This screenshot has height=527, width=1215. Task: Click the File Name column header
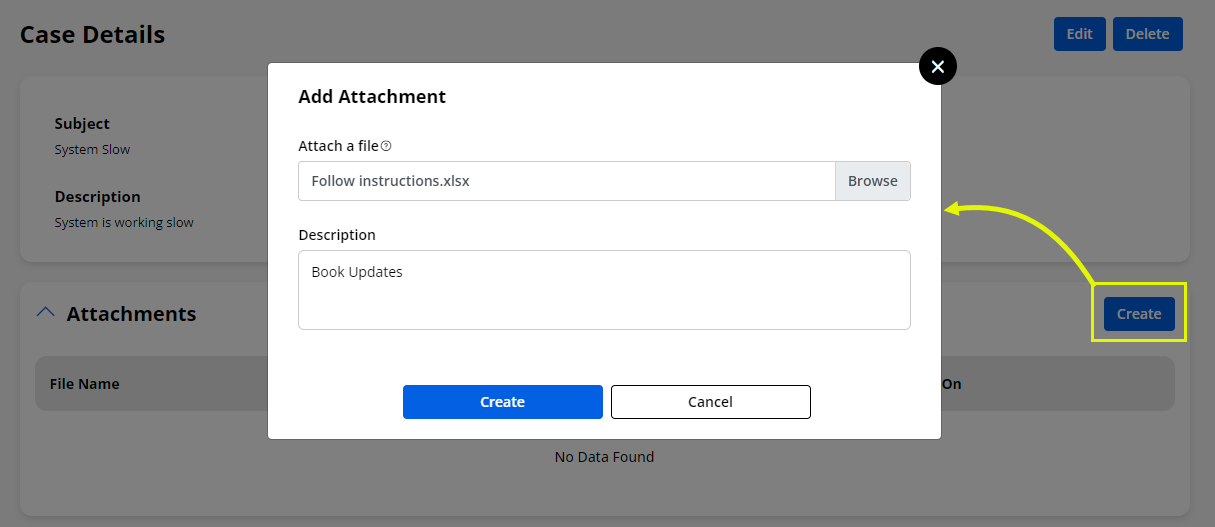[x=85, y=384]
